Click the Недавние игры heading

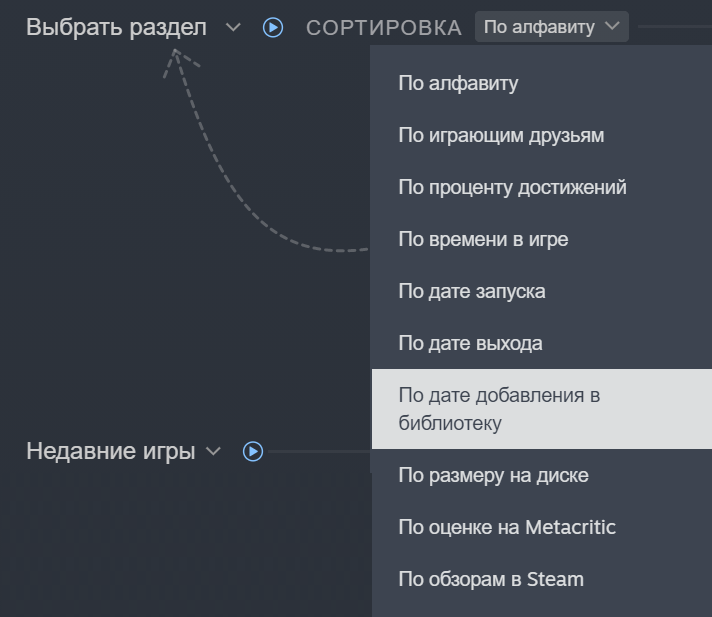(110, 452)
